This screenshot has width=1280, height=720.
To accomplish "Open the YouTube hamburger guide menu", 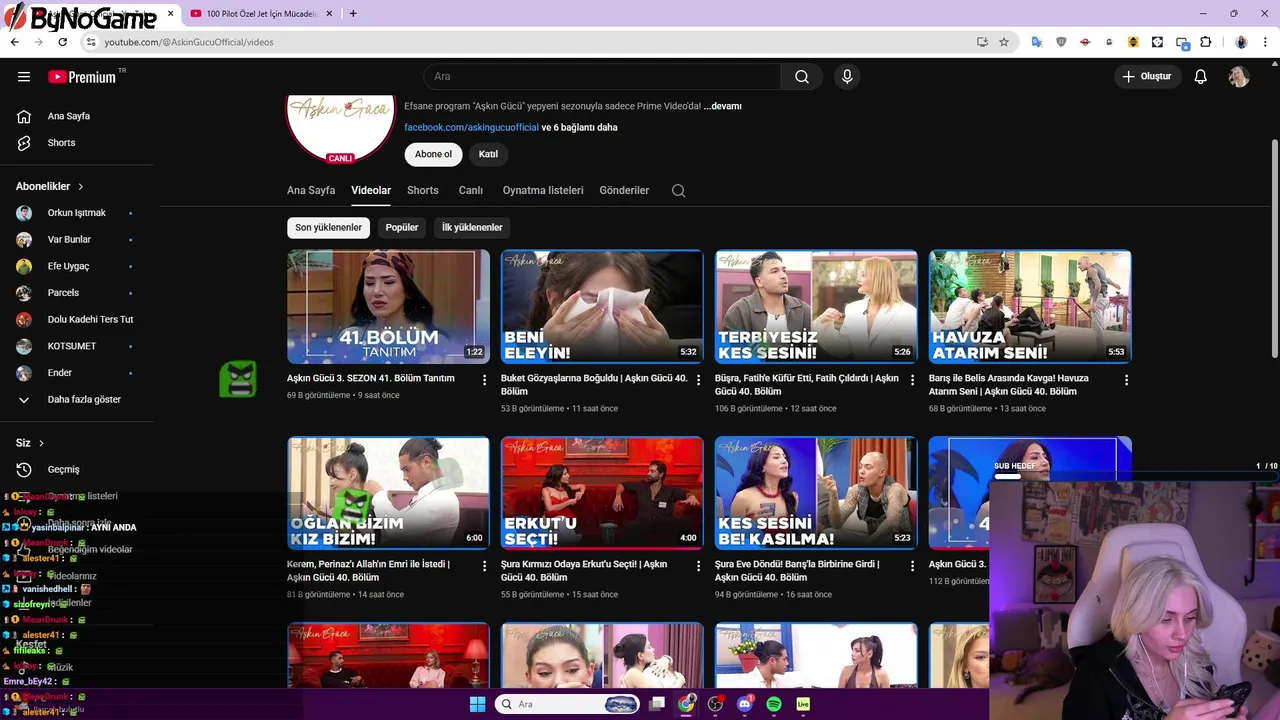I will (x=24, y=77).
